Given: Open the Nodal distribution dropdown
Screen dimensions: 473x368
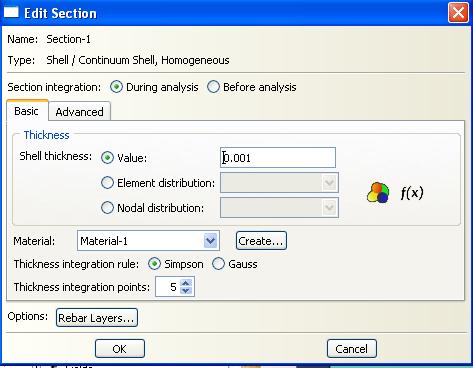Looking at the screenshot, I should (279, 208).
